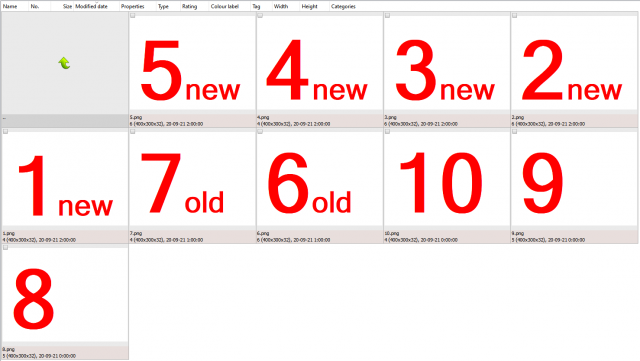Click the Categories column header
The width and height of the screenshot is (640, 361).
coord(343,7)
